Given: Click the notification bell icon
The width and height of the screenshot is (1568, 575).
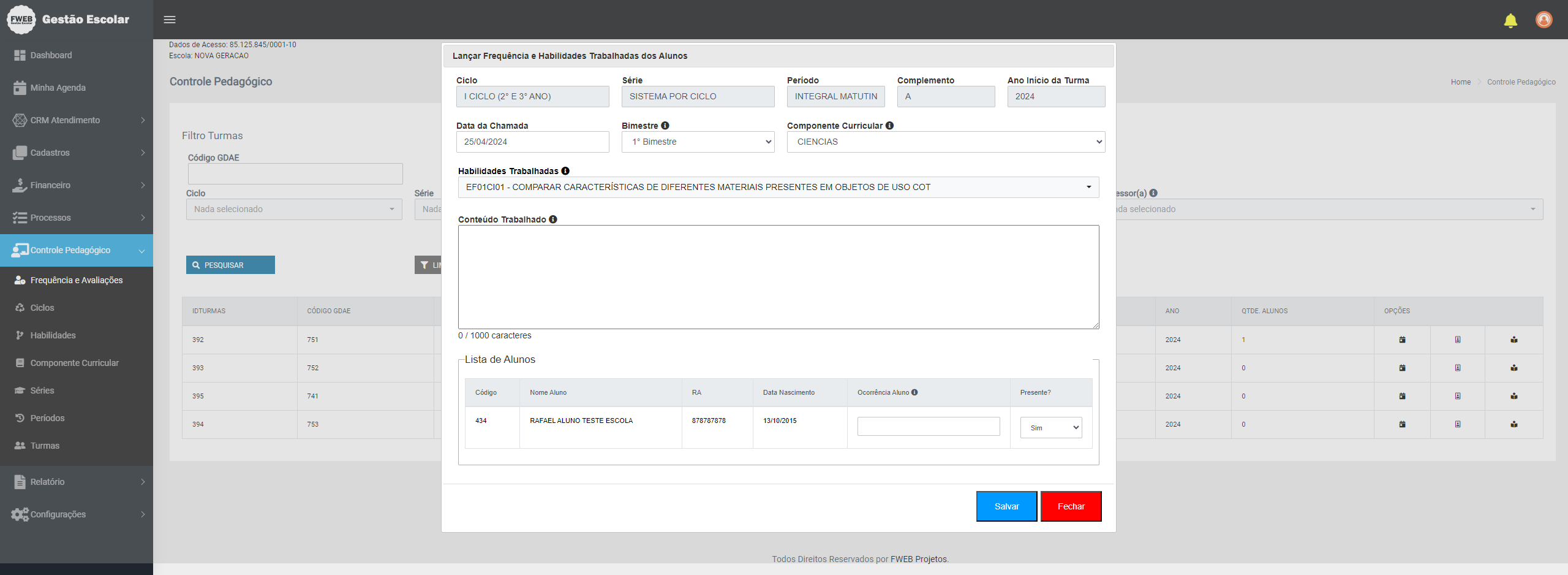Looking at the screenshot, I should [1510, 21].
